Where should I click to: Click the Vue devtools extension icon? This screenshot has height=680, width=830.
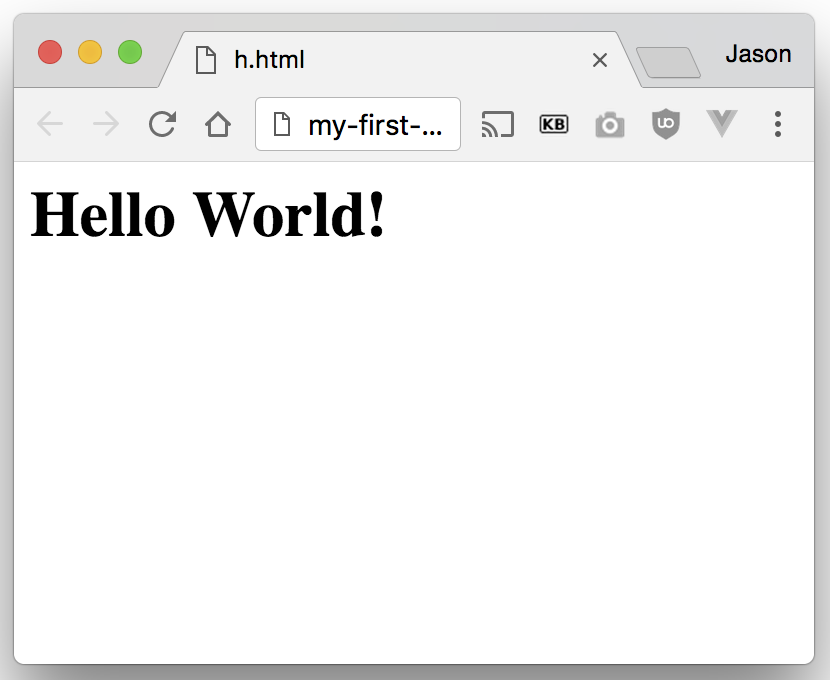coord(721,123)
